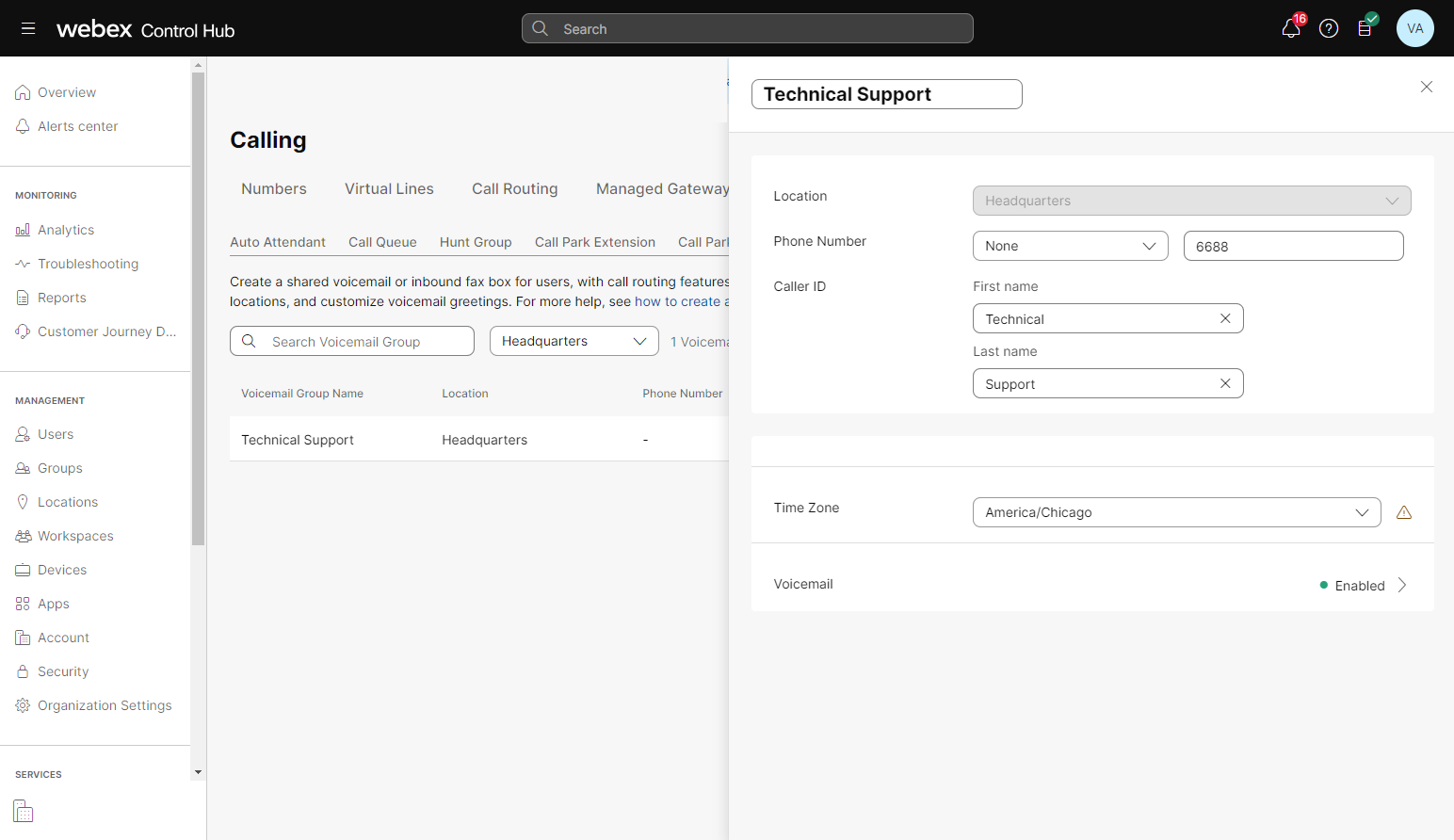The image size is (1454, 840).
Task: Clear the Last name field
Action: pyautogui.click(x=1225, y=383)
